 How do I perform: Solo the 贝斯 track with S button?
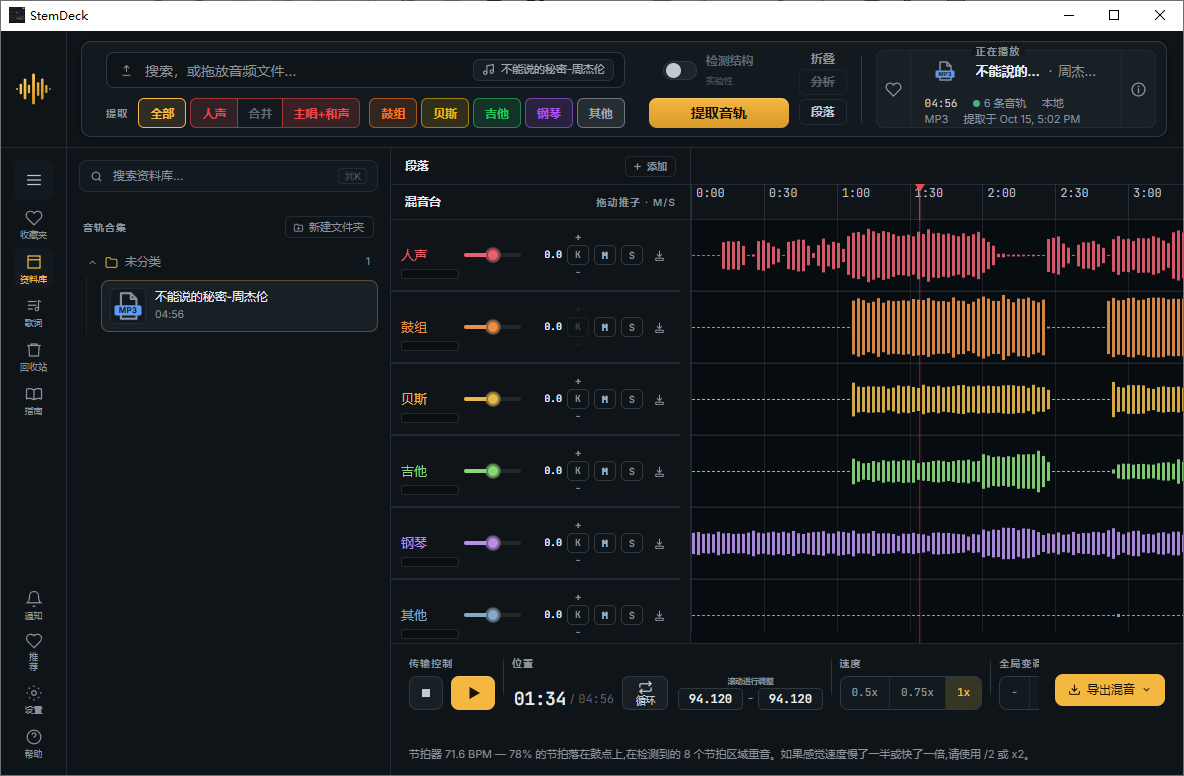632,399
